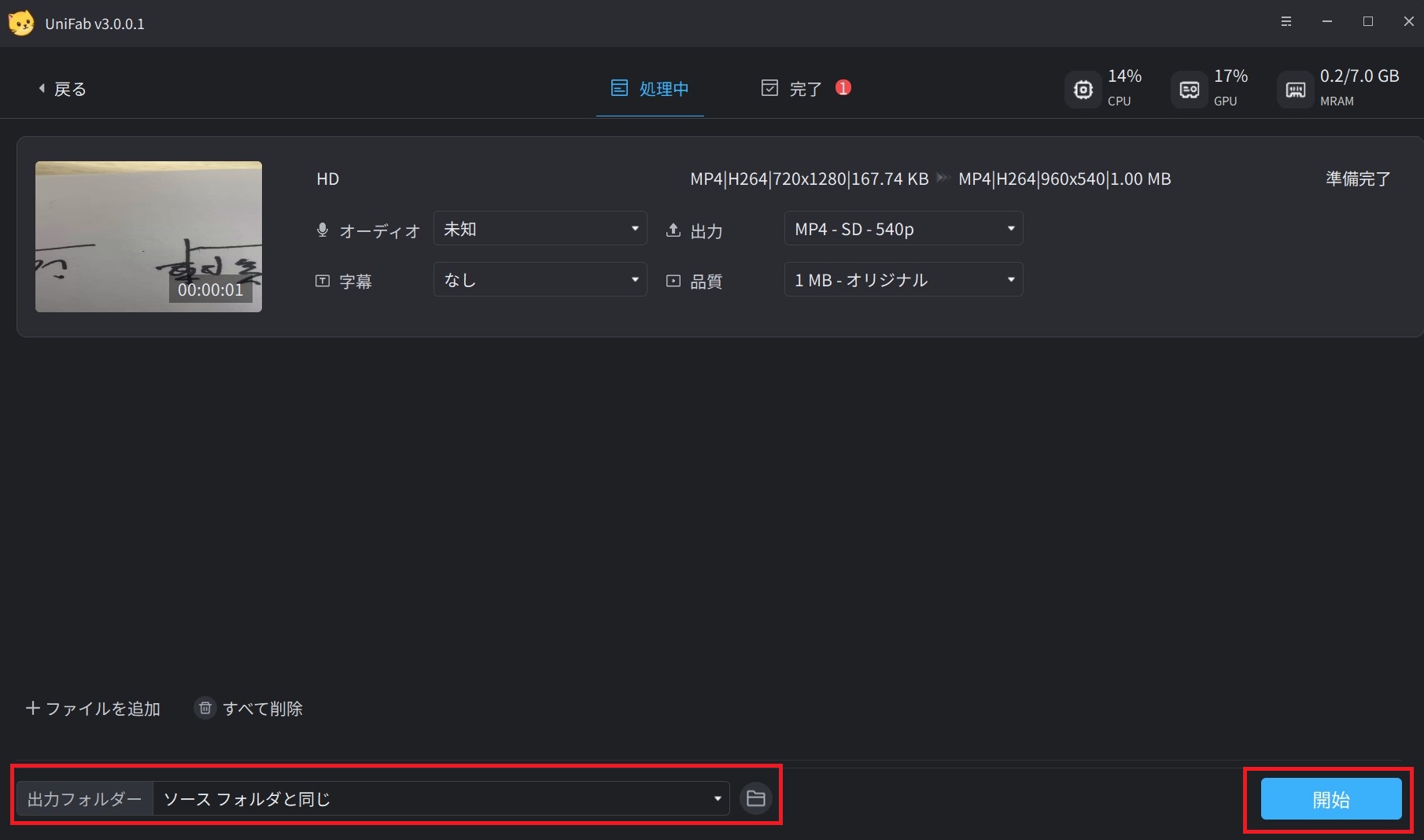Click the red notification badge on 完了

click(843, 87)
